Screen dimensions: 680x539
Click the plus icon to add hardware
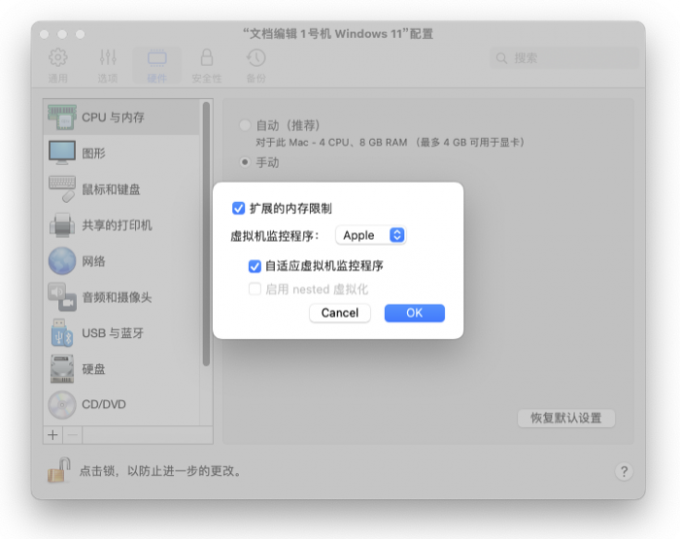(x=53, y=434)
